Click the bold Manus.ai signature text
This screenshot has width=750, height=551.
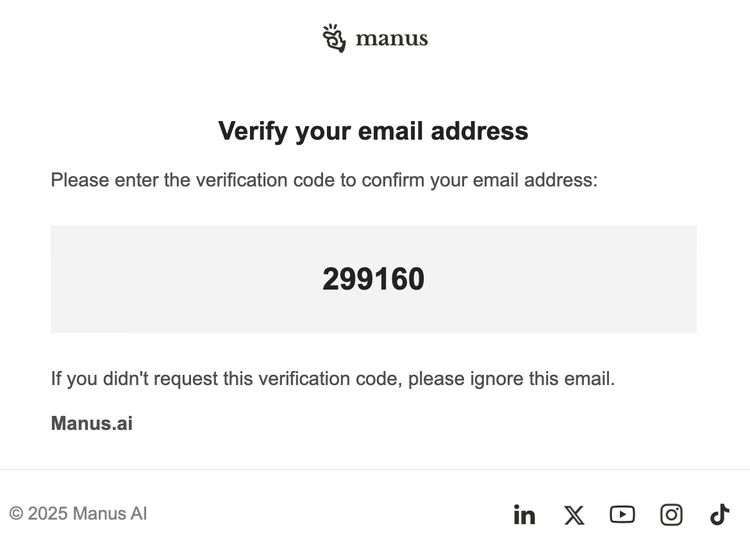click(x=92, y=423)
